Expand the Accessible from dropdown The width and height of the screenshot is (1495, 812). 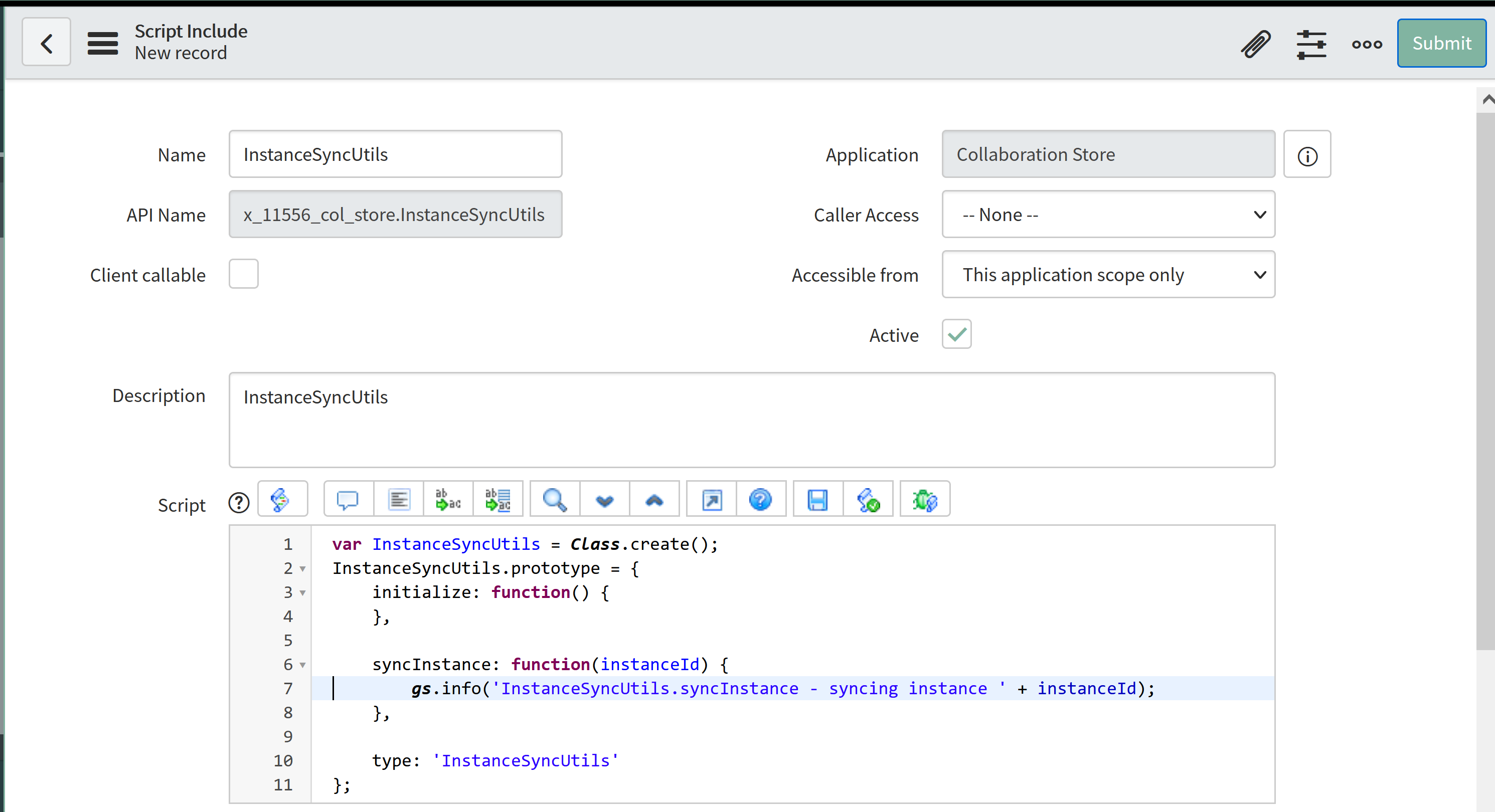coord(1108,274)
